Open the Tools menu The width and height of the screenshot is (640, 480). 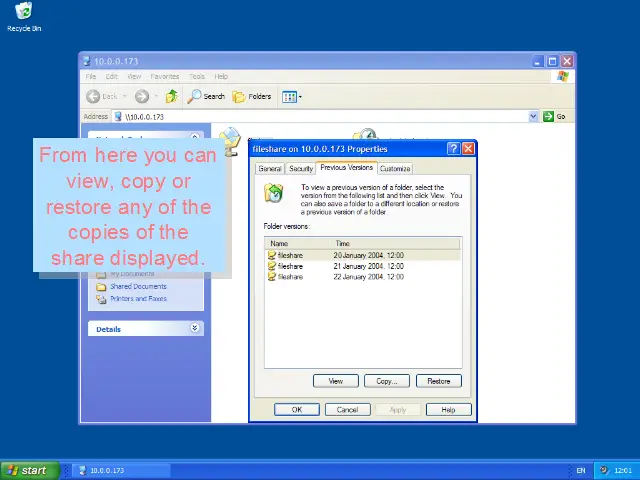pyautogui.click(x=197, y=76)
